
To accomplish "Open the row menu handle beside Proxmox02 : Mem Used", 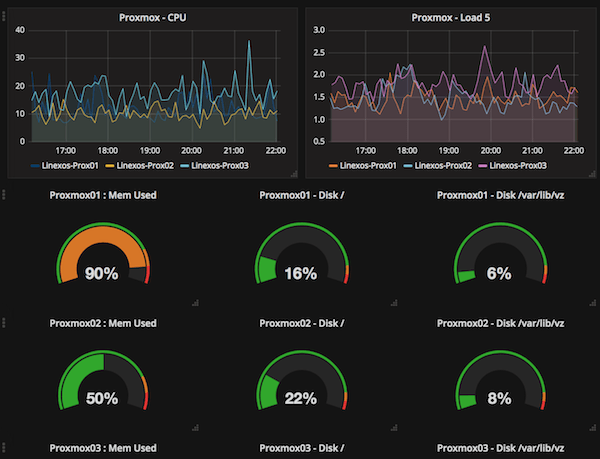I will [3, 322].
